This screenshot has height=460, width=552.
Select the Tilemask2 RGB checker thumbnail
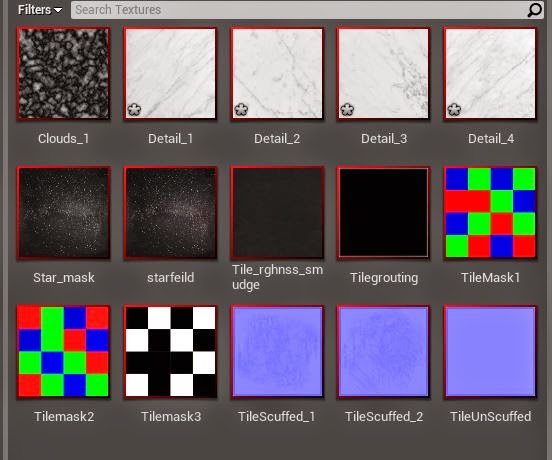[63, 352]
